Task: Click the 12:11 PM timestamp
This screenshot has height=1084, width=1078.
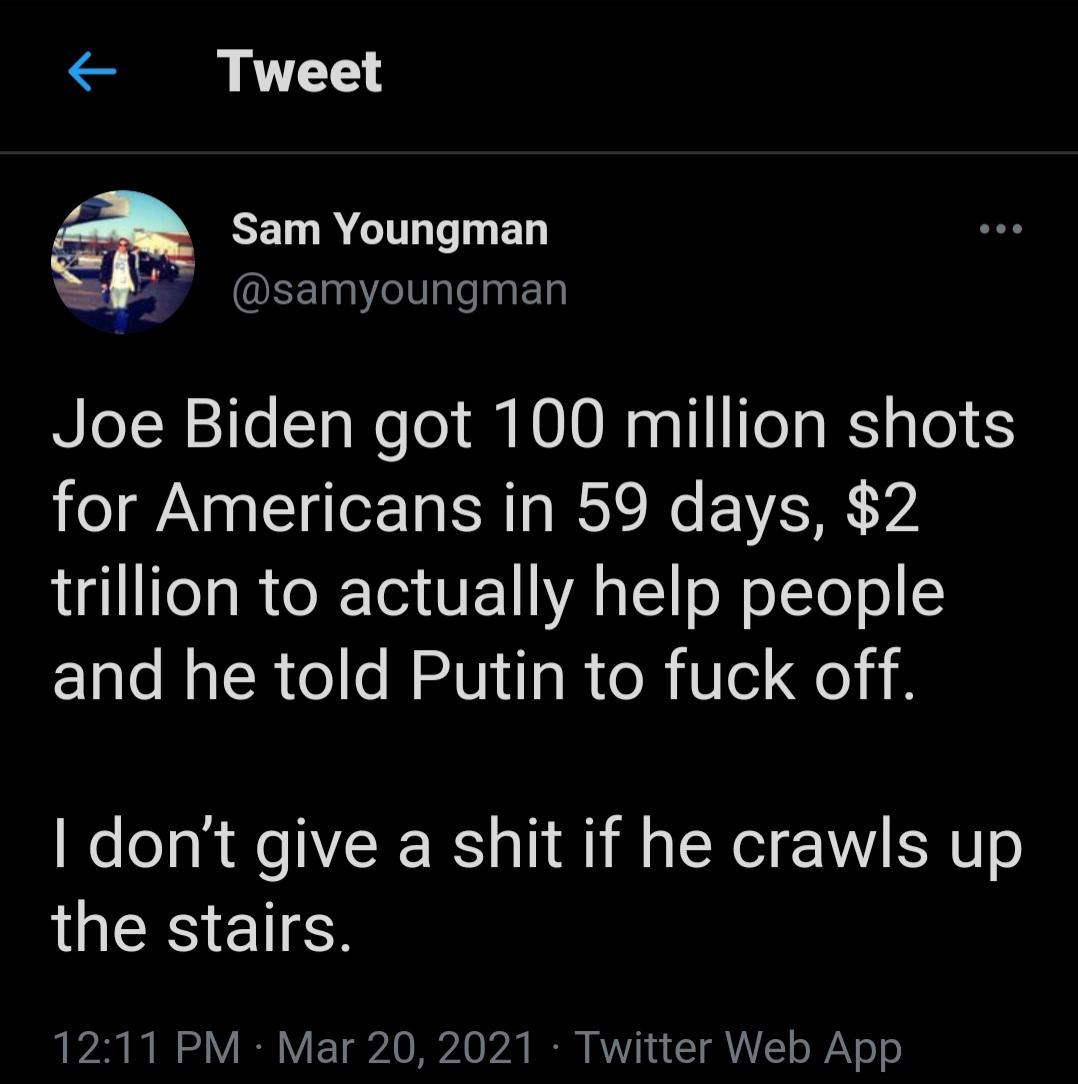Action: [x=146, y=1048]
